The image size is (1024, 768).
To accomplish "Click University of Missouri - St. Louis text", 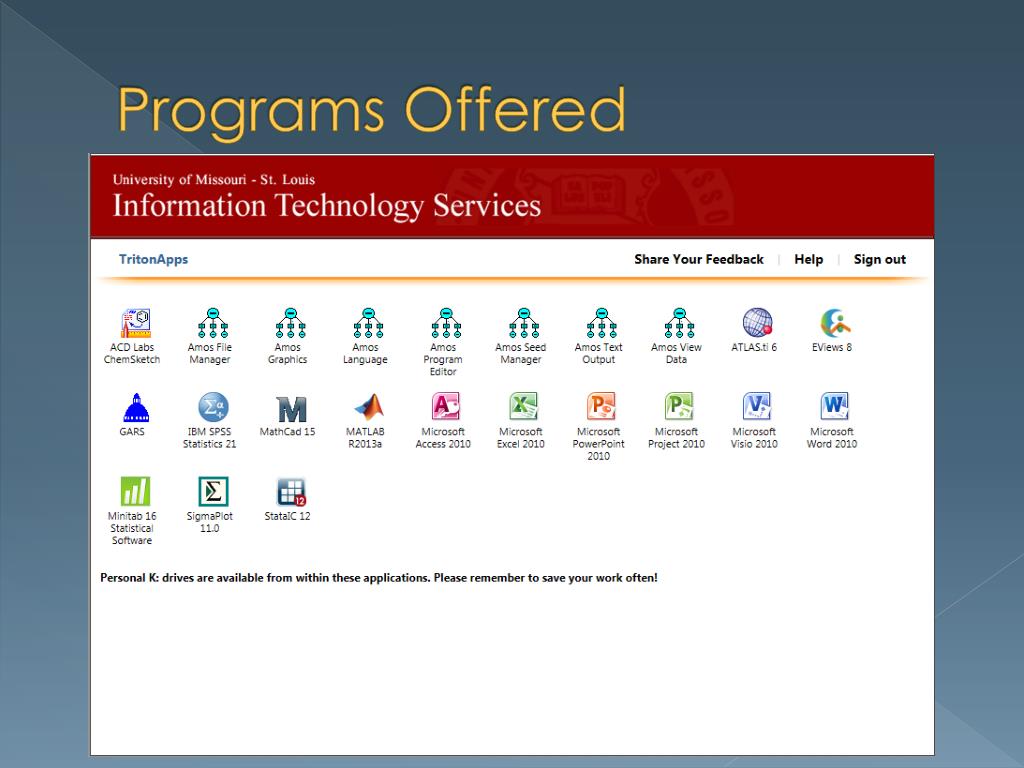I will [214, 180].
